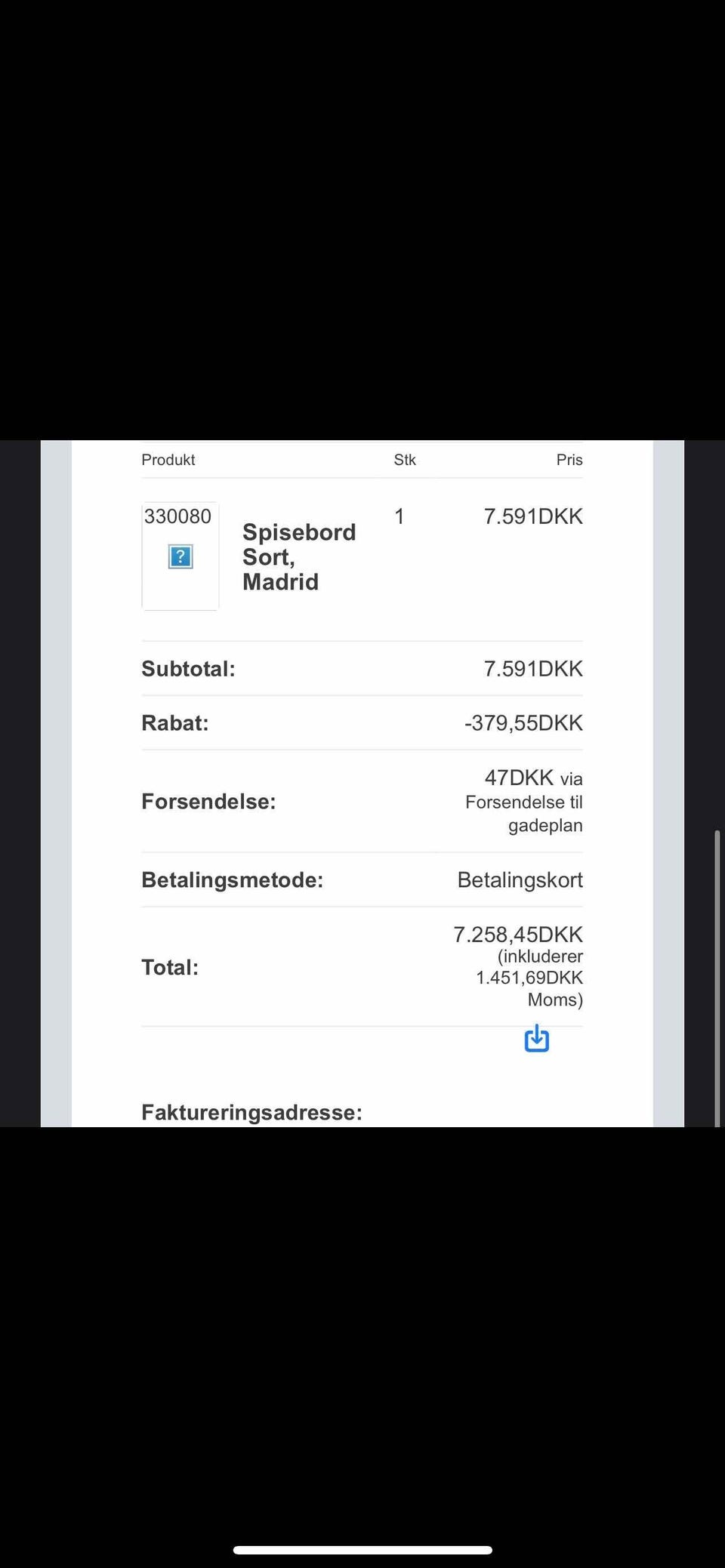Click the broken image placeholder question mark
This screenshot has width=725, height=1568.
[x=180, y=556]
